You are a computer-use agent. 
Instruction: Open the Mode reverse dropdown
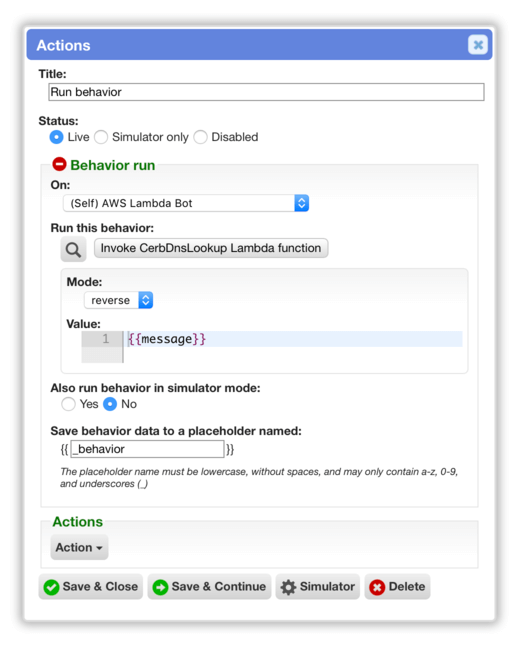(118, 300)
